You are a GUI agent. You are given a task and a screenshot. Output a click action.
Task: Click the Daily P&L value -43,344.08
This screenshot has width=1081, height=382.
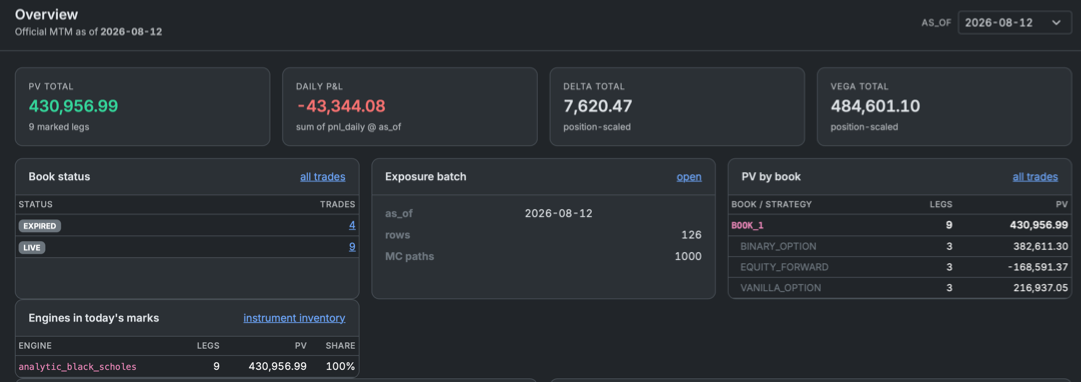pos(341,106)
